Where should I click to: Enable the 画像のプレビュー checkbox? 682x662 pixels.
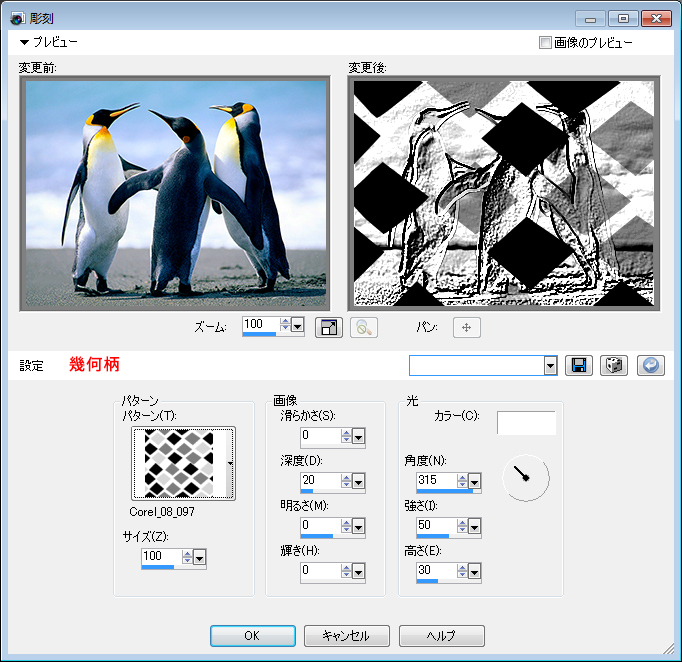pos(545,43)
